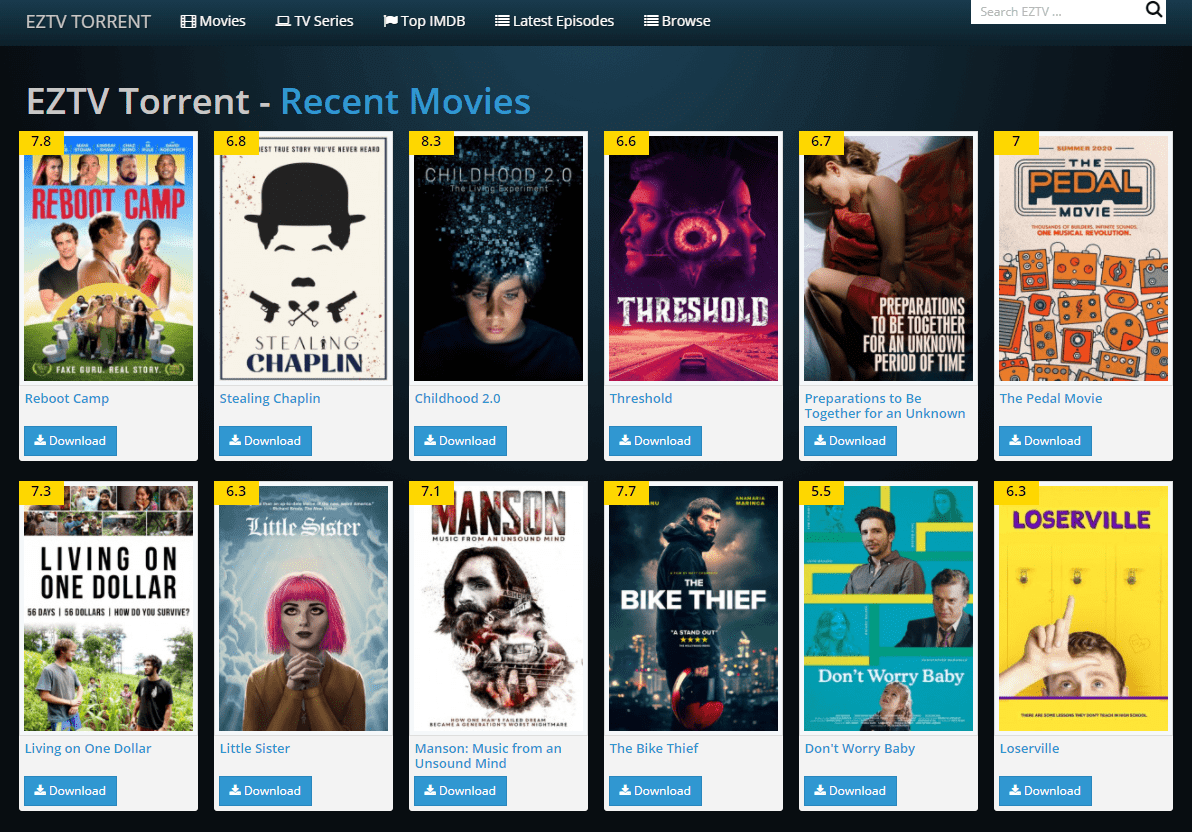Open the Childhood 2.0 poster thumbnail
Screen dimensions: 1192x832
click(x=497, y=258)
